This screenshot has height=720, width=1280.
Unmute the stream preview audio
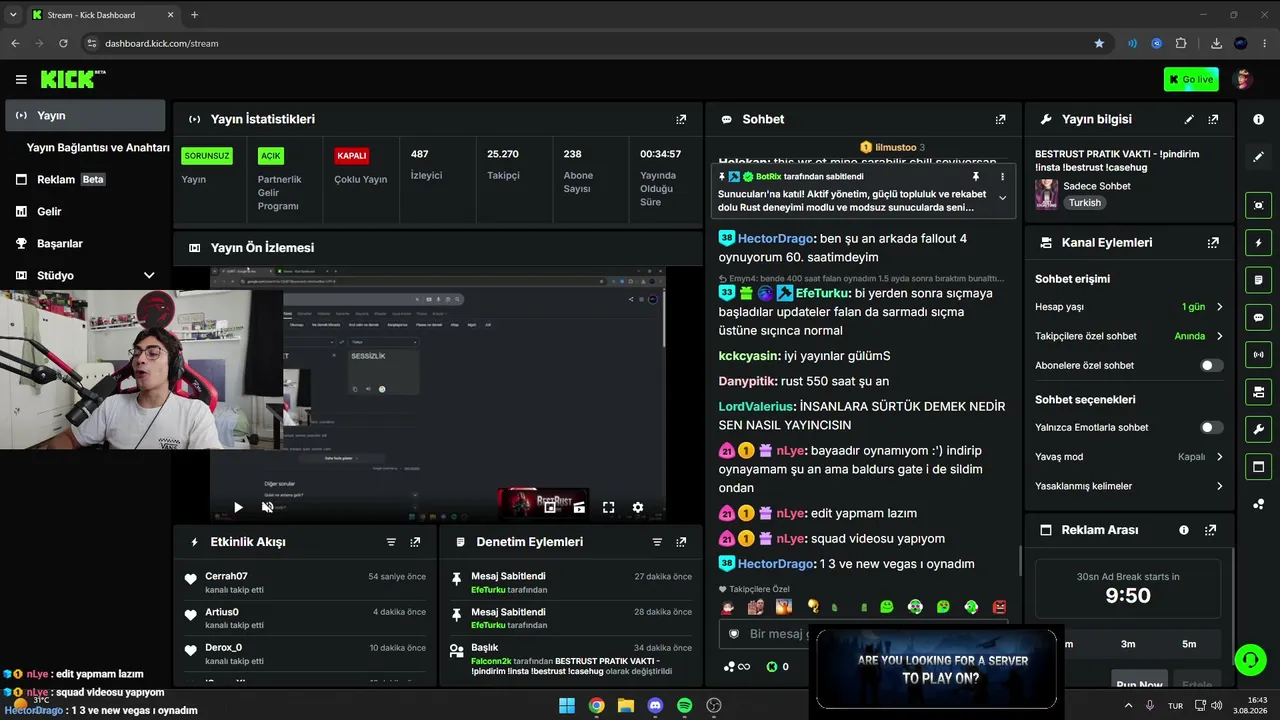[x=267, y=507]
